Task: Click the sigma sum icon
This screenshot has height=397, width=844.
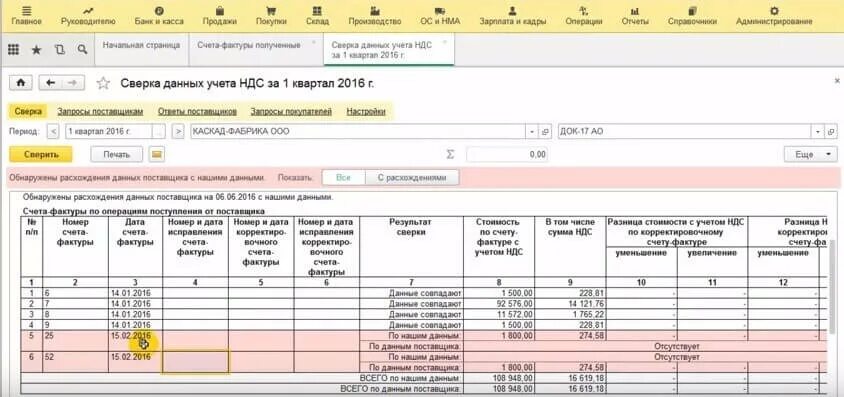Action: (x=451, y=154)
